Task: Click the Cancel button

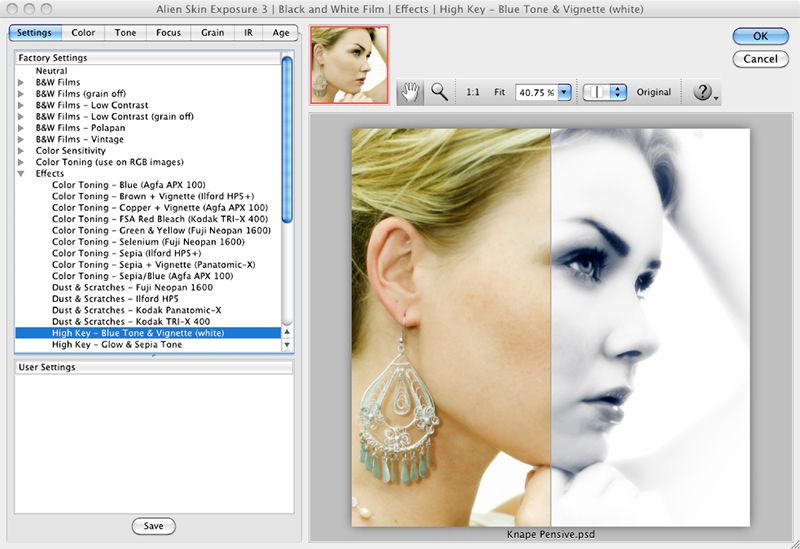Action: (x=760, y=59)
